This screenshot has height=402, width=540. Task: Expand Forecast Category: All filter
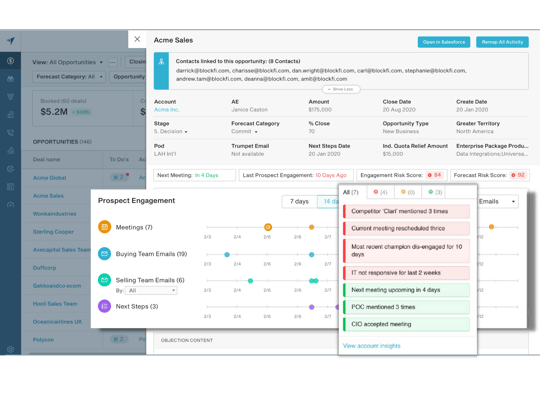(69, 76)
